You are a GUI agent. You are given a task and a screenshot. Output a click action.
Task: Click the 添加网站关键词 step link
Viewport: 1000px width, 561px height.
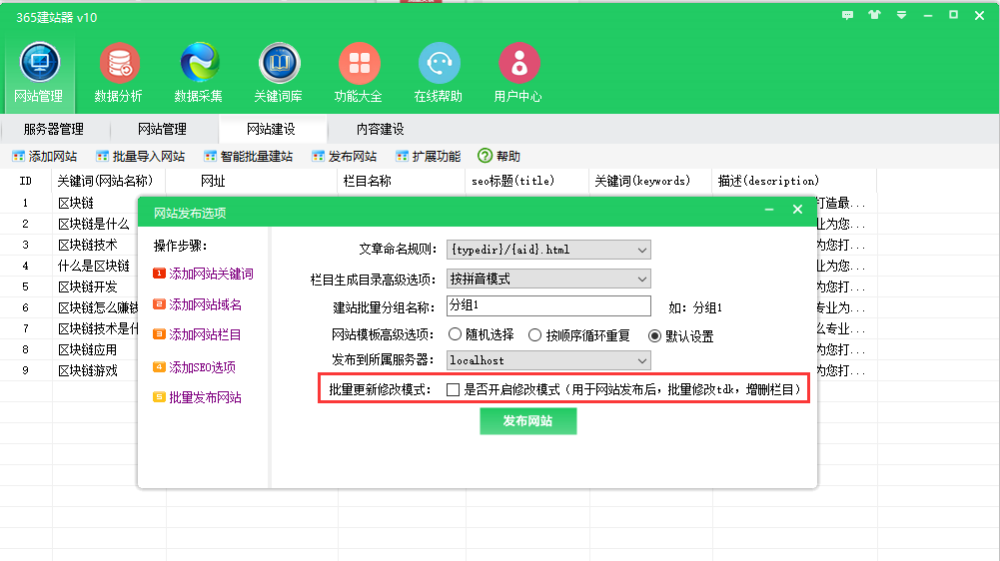tap(211, 274)
